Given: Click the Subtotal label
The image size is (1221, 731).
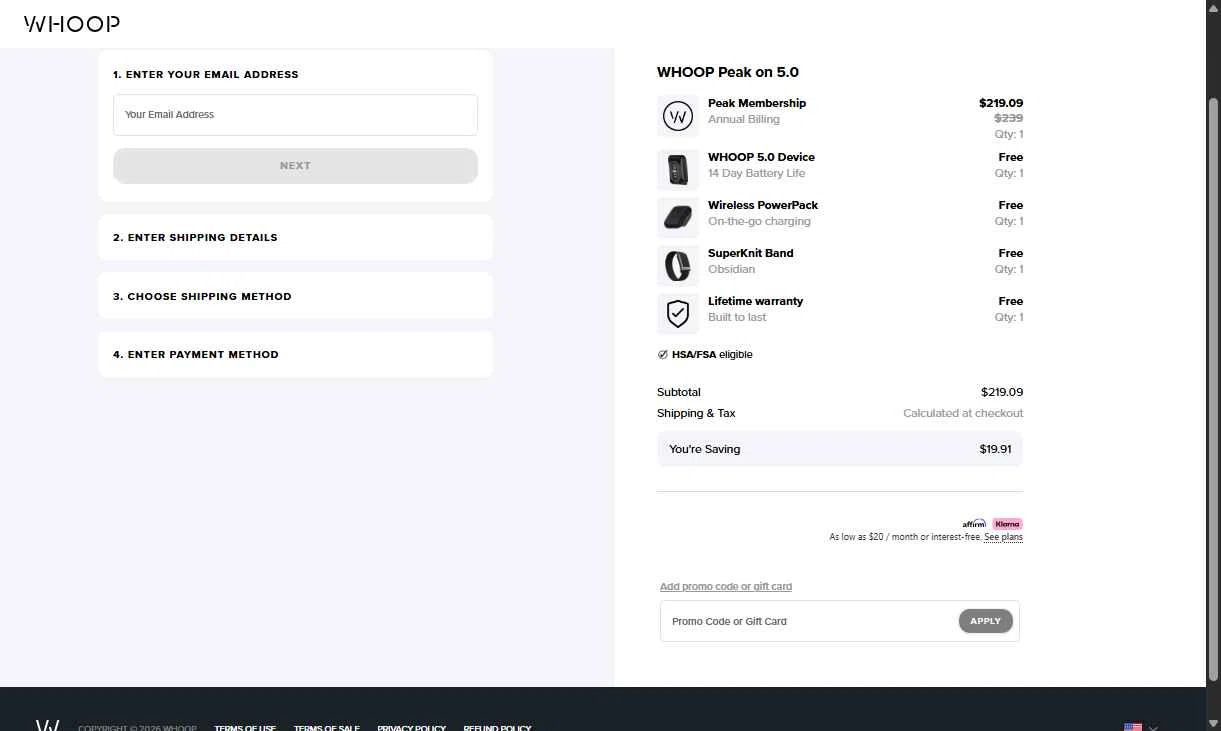Looking at the screenshot, I should (679, 392).
